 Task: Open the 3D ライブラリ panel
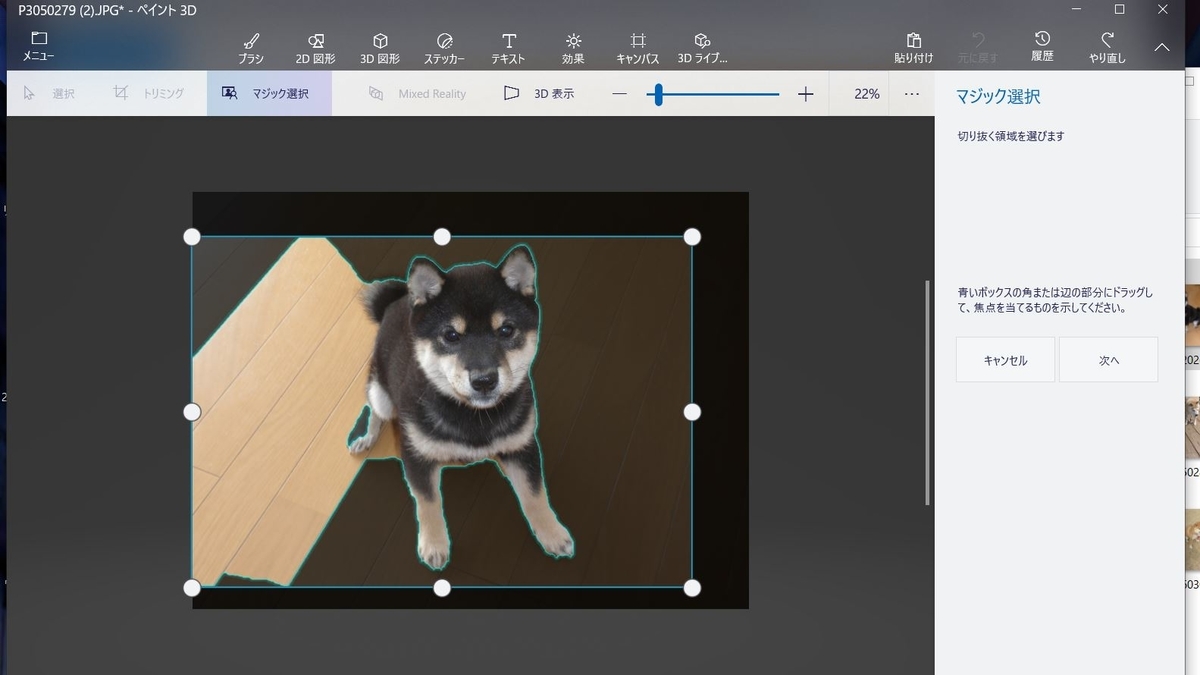point(702,48)
